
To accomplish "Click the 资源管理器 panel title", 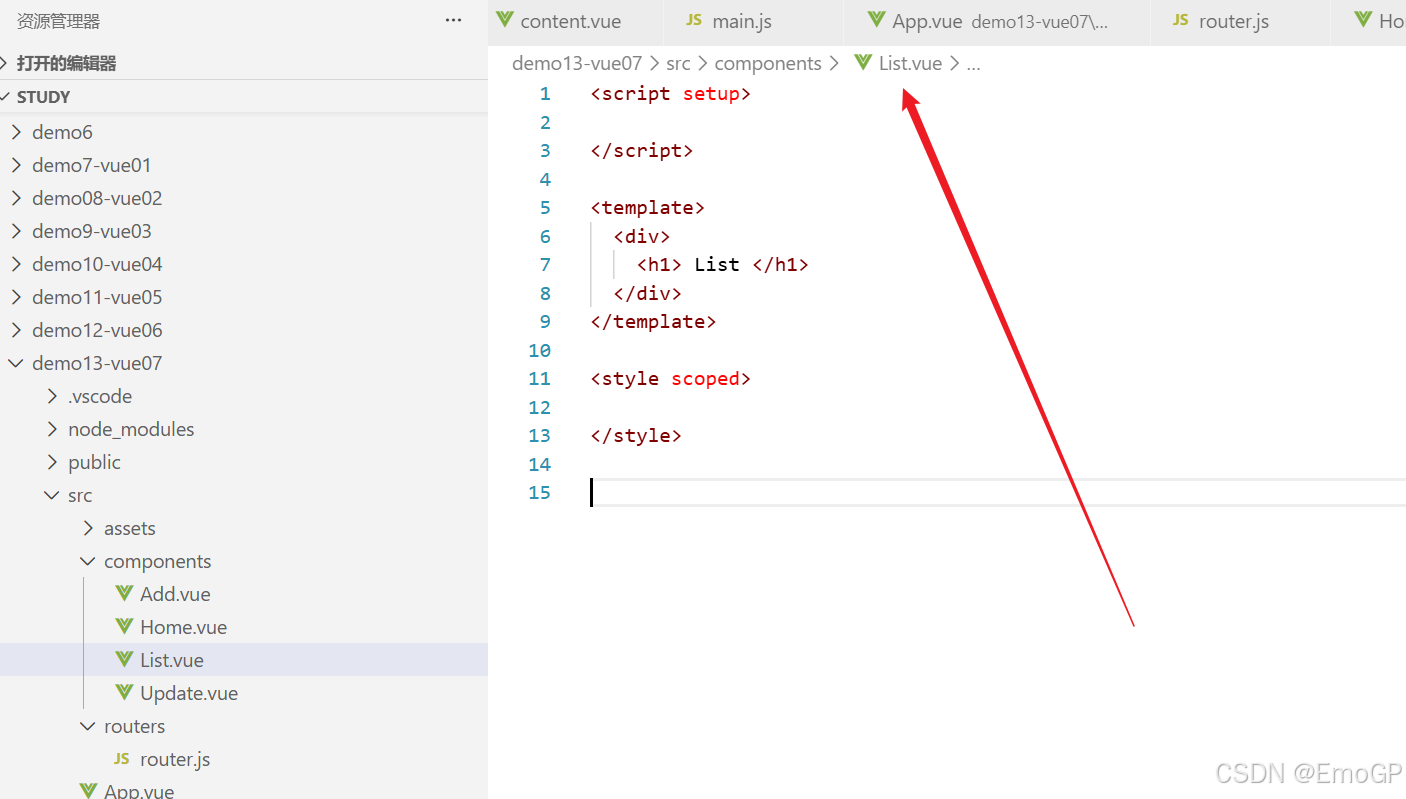I will tap(59, 21).
